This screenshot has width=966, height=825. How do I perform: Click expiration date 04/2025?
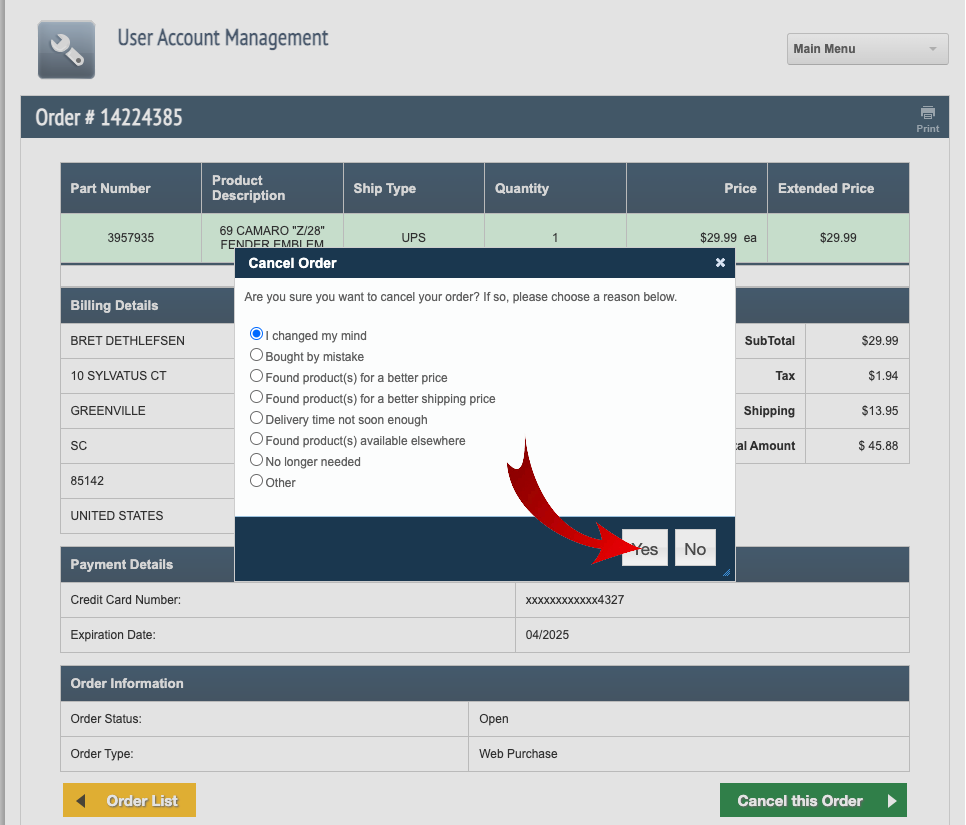click(547, 635)
